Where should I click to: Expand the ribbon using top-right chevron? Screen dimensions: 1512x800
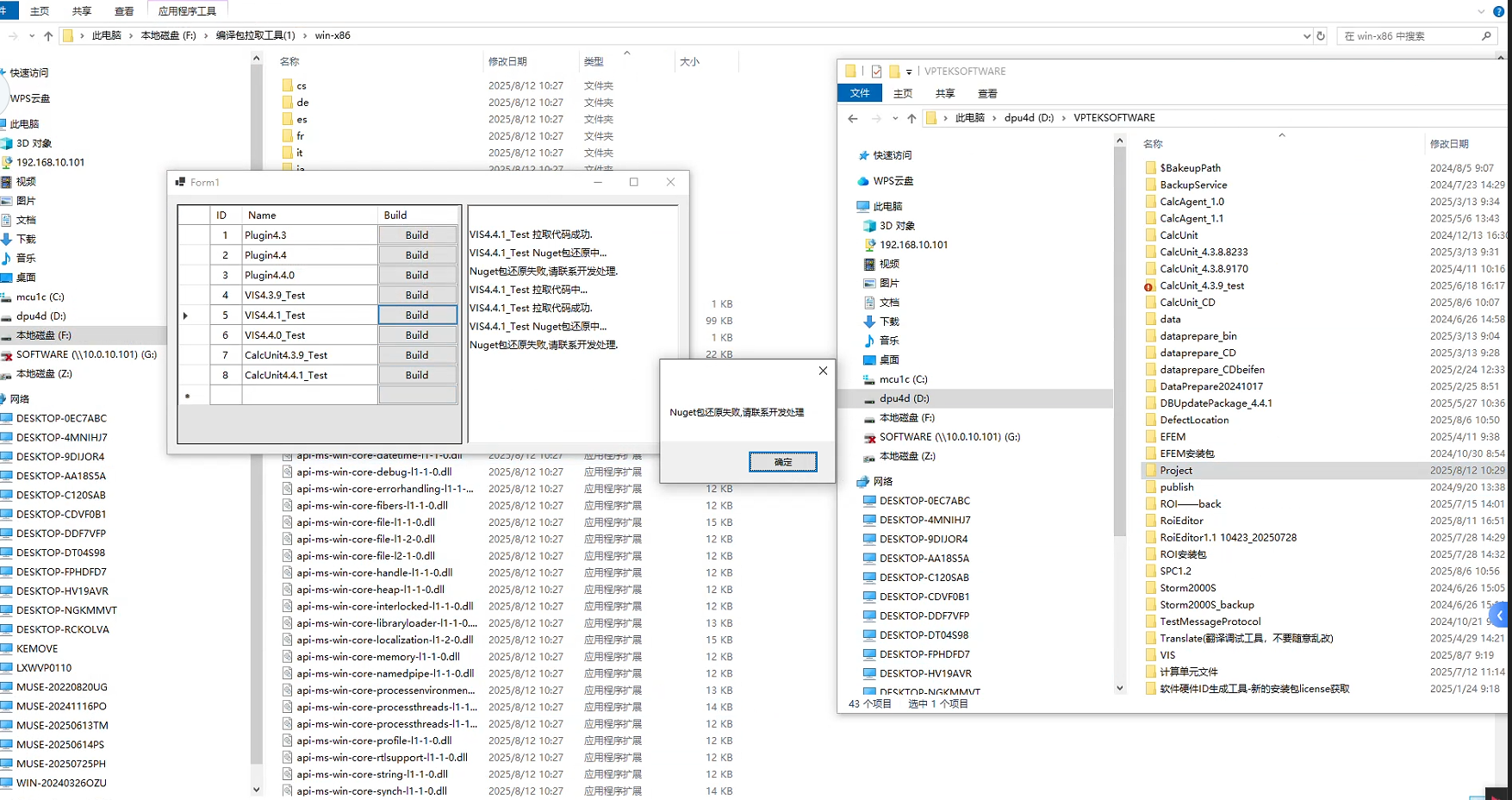pos(1481,11)
